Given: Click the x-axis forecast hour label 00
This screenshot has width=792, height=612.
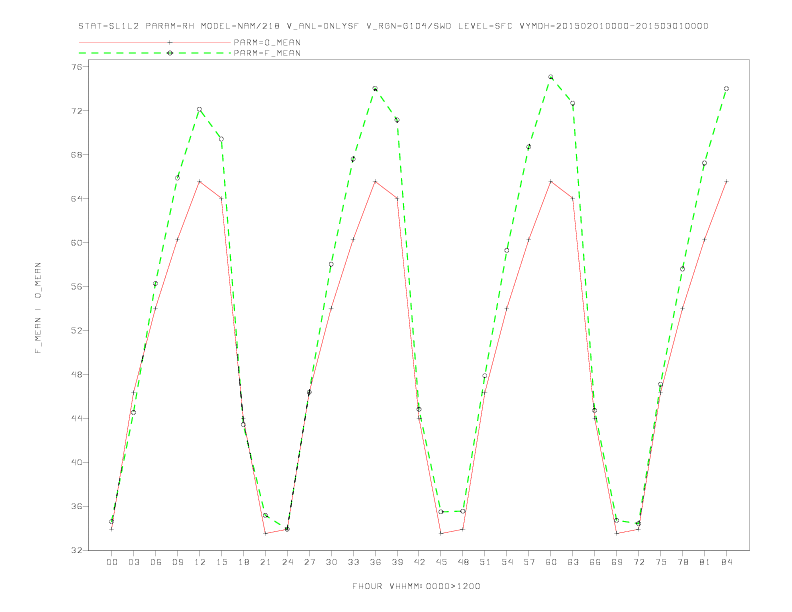Looking at the screenshot, I should (x=112, y=562).
